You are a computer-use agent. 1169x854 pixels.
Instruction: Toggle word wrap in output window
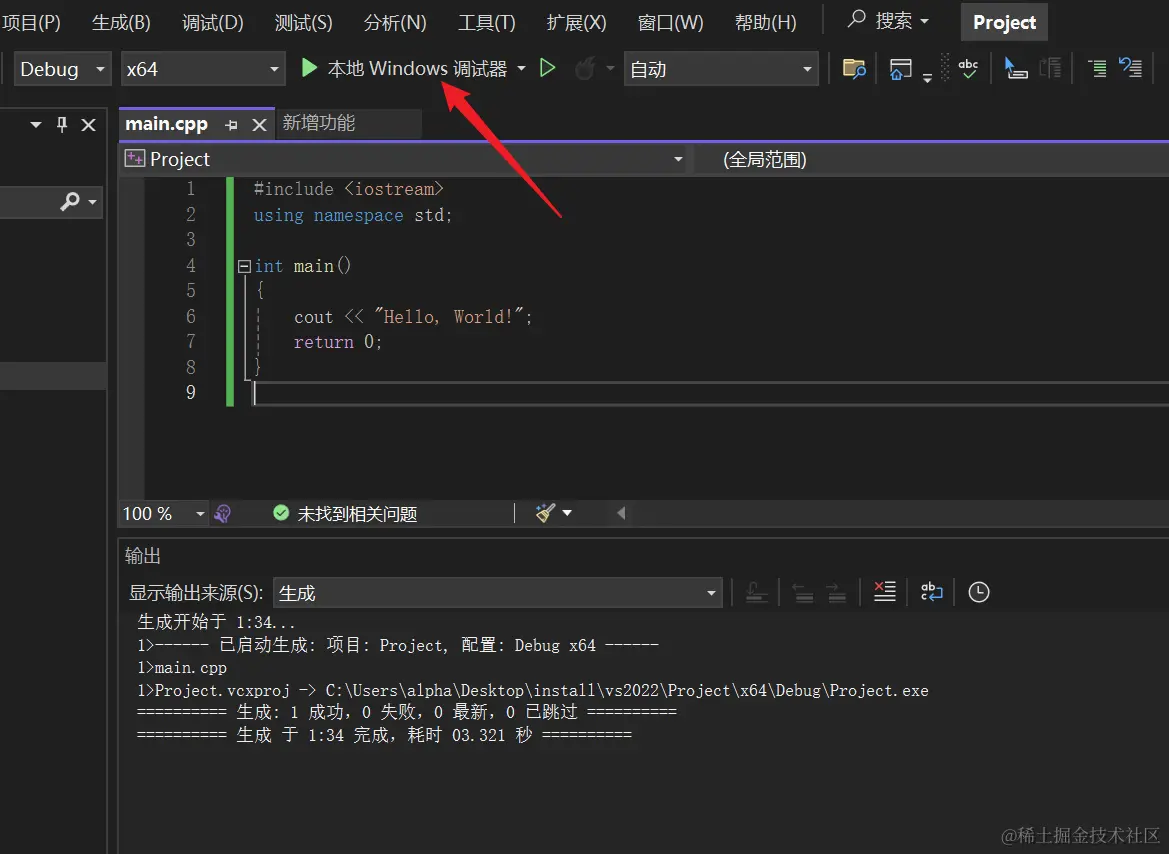coord(932,592)
